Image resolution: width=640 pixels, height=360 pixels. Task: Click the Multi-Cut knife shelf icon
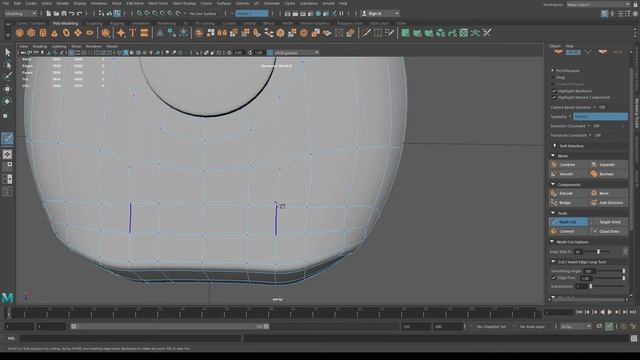tap(366, 33)
